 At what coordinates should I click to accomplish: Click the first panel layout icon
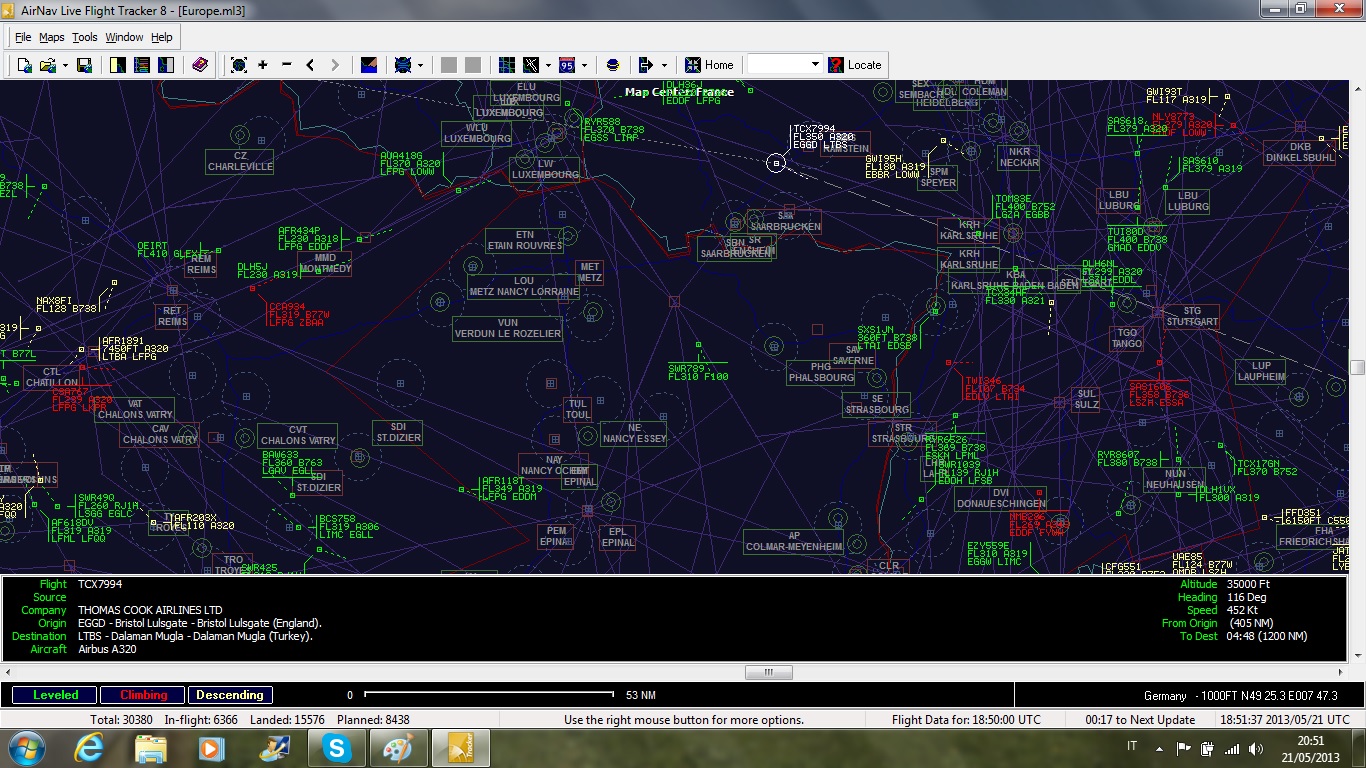pyautogui.click(x=117, y=65)
